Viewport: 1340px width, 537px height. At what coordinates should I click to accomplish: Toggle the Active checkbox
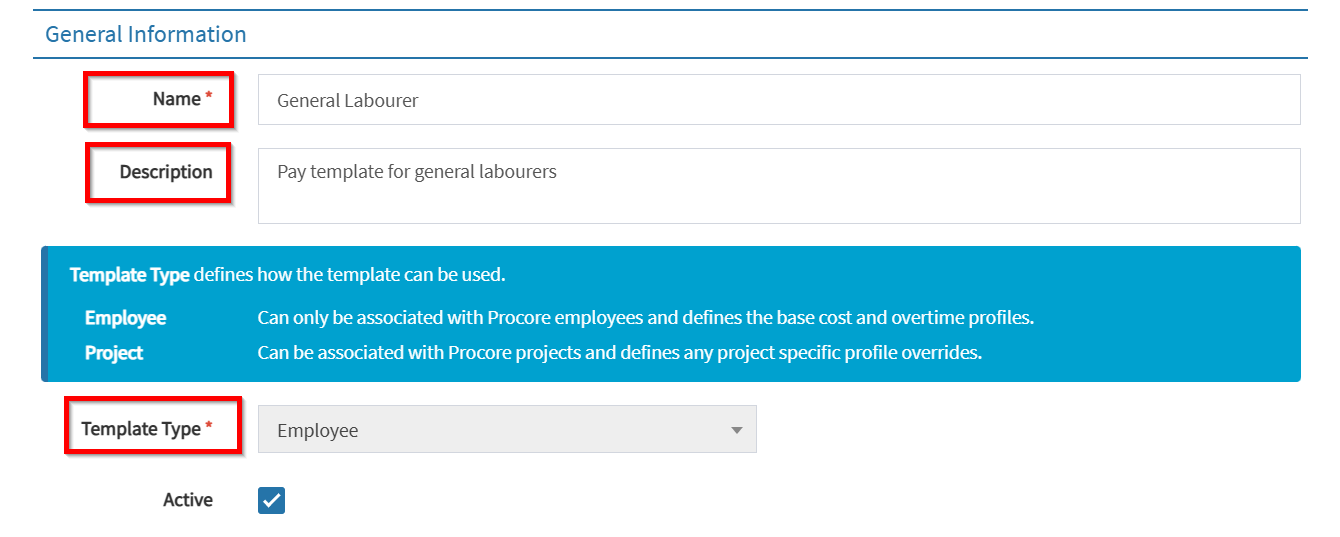point(271,500)
